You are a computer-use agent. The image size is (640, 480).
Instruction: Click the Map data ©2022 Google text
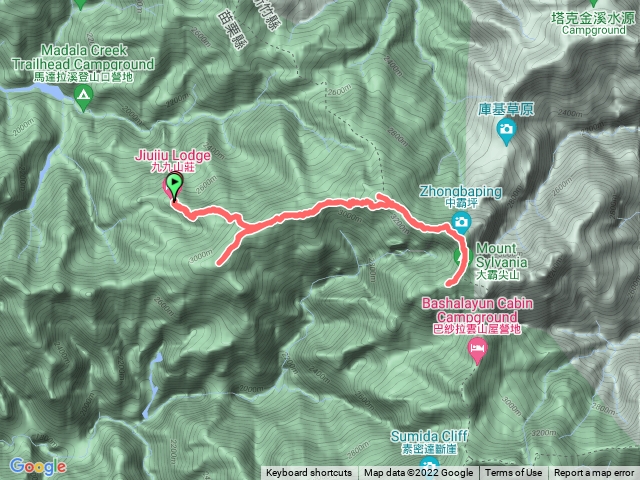419,473
